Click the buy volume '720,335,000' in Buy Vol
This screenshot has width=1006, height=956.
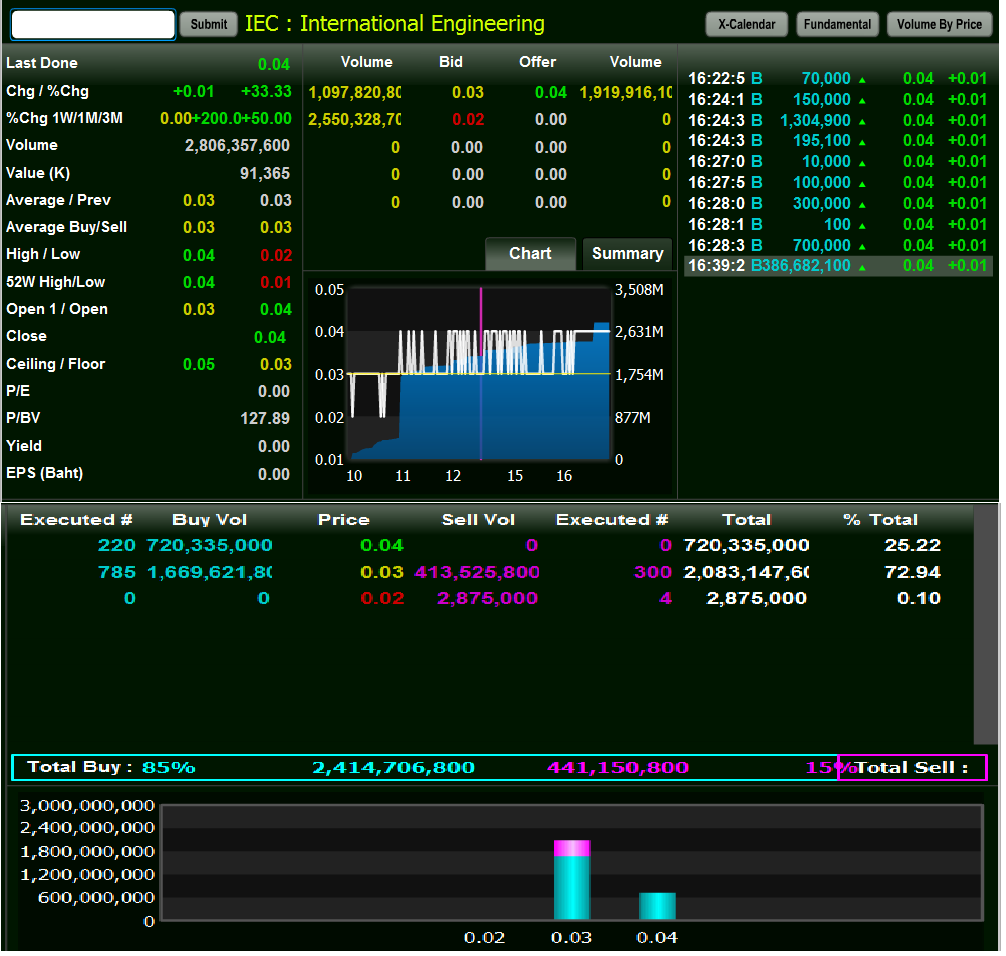coord(209,545)
